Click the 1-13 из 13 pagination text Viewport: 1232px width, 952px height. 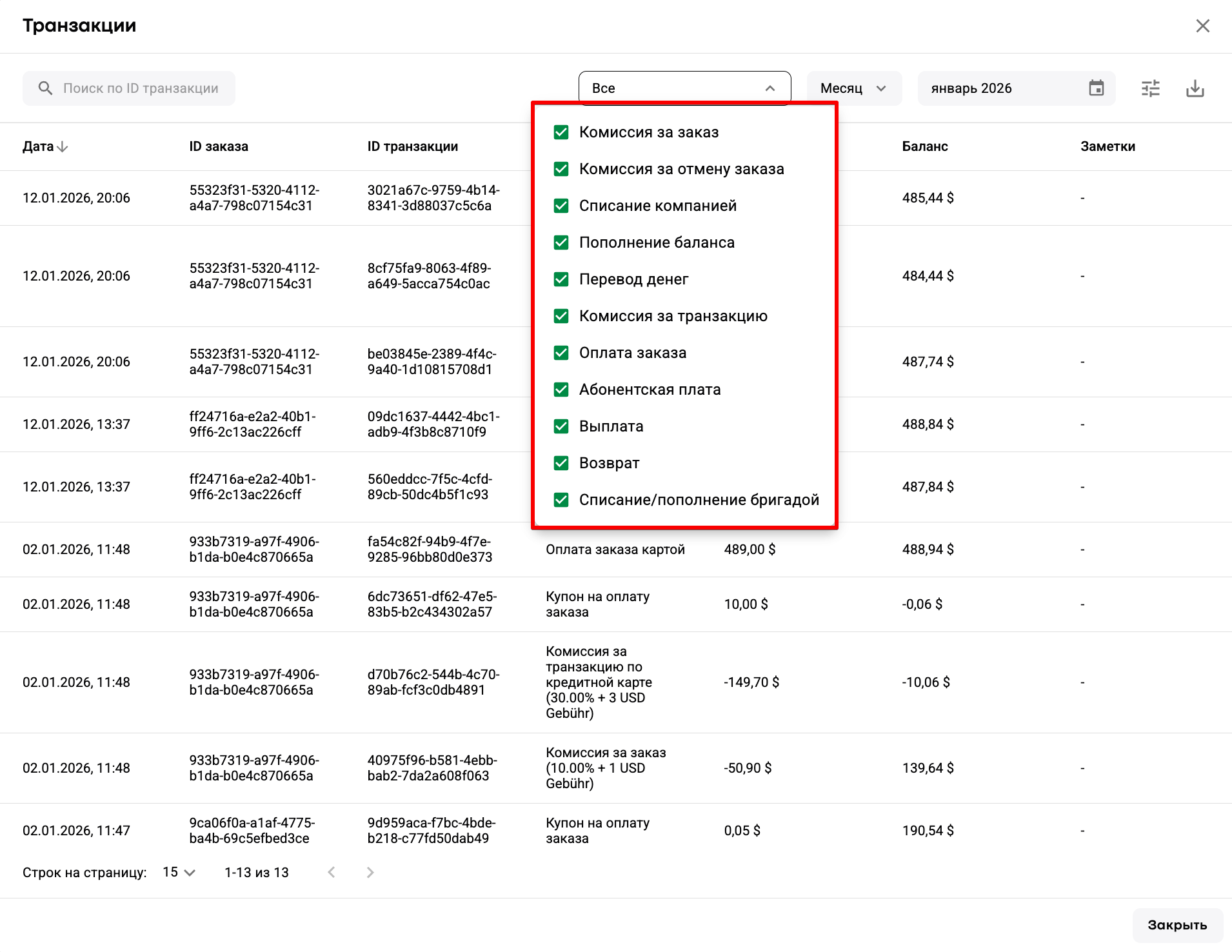click(x=256, y=873)
